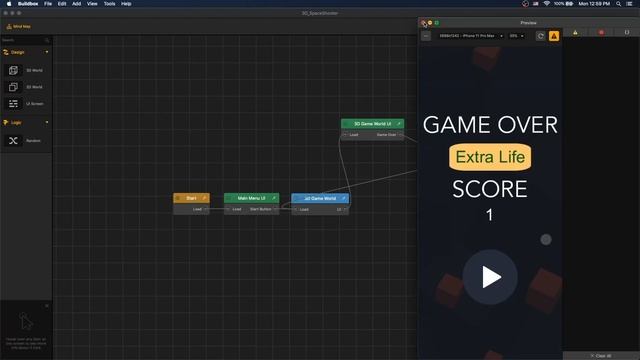The image size is (640, 360).
Task: Toggle the yellow warnings filter in console
Action: click(575, 32)
